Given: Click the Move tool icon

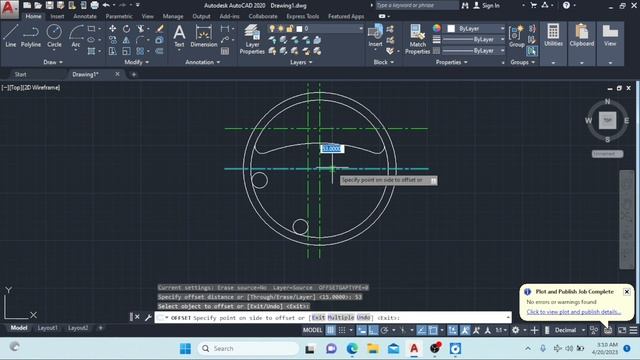Looking at the screenshot, I should 112,29.
